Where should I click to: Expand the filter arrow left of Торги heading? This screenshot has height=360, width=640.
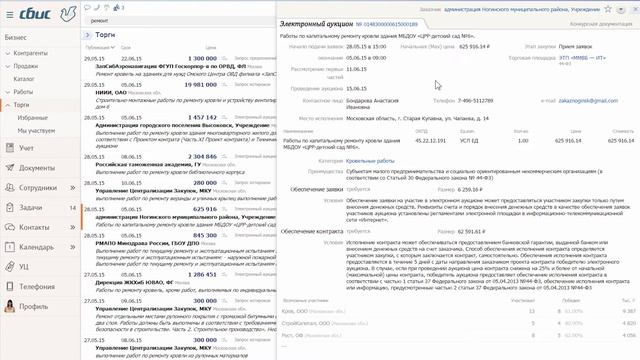coord(87,35)
